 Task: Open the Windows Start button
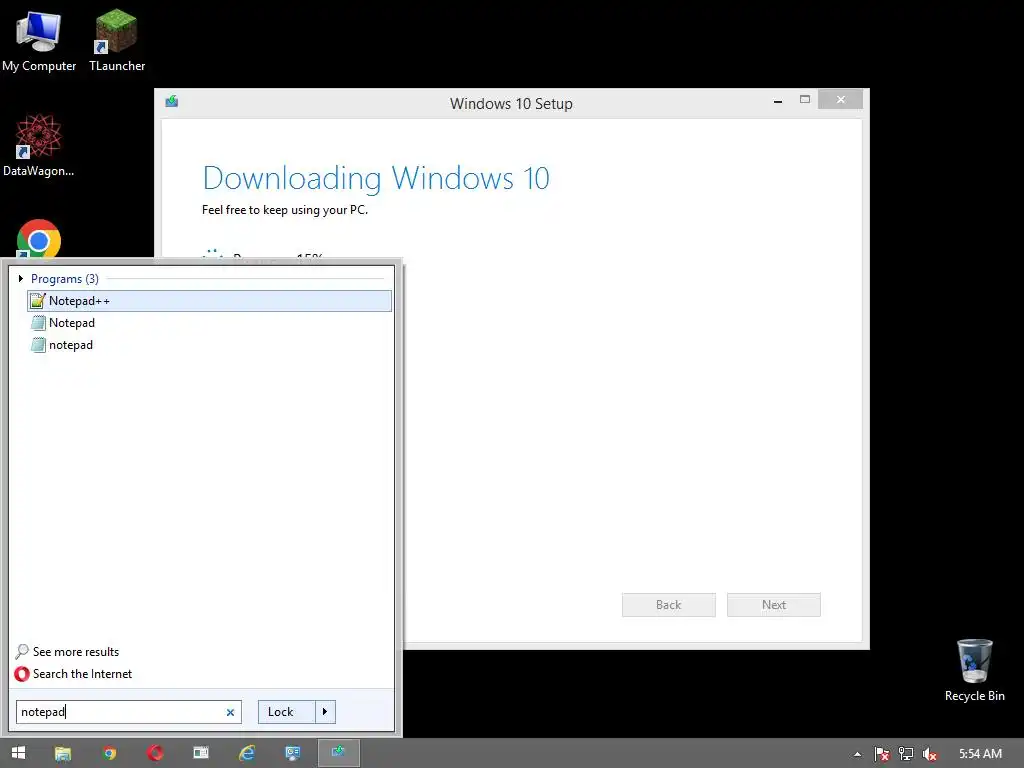(18, 753)
